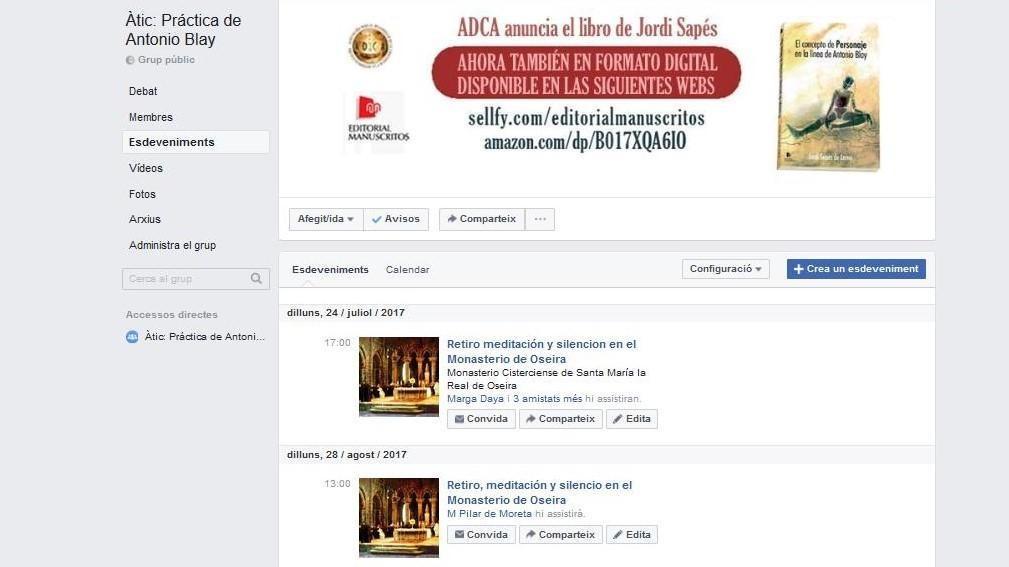Open Fotos section in the sidebar
The width and height of the screenshot is (1009, 567).
(142, 194)
